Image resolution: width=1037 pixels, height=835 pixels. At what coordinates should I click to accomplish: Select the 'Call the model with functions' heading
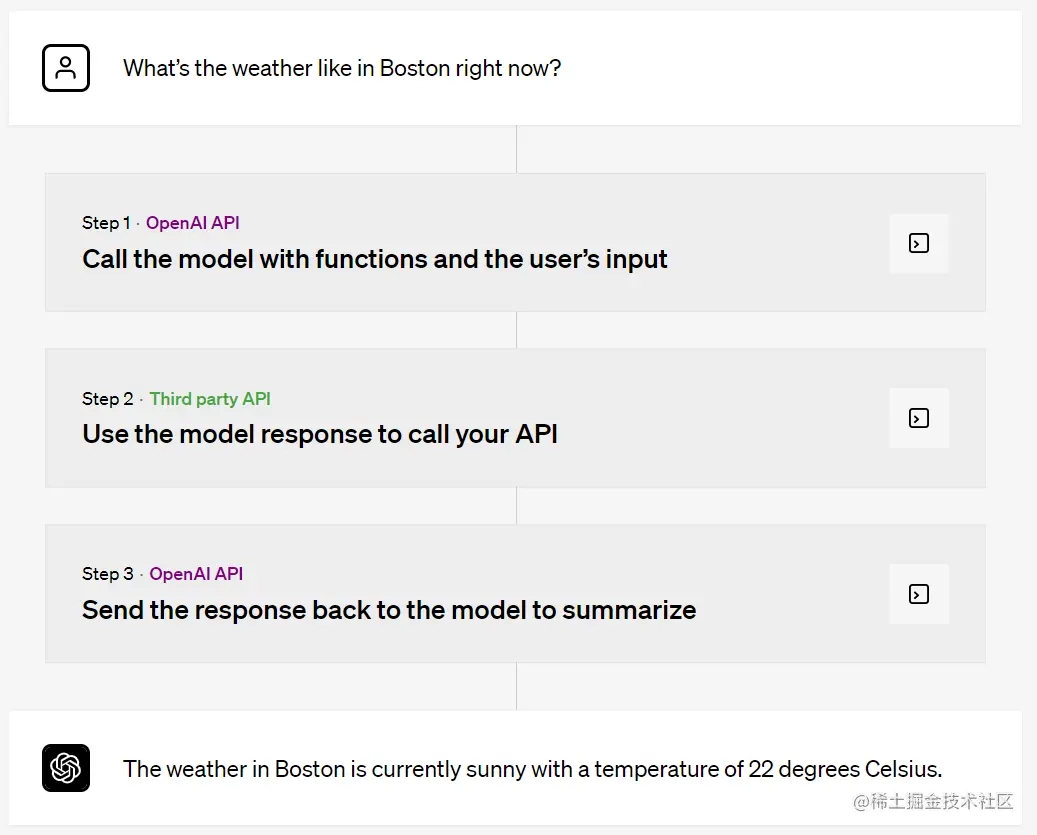coord(374,259)
